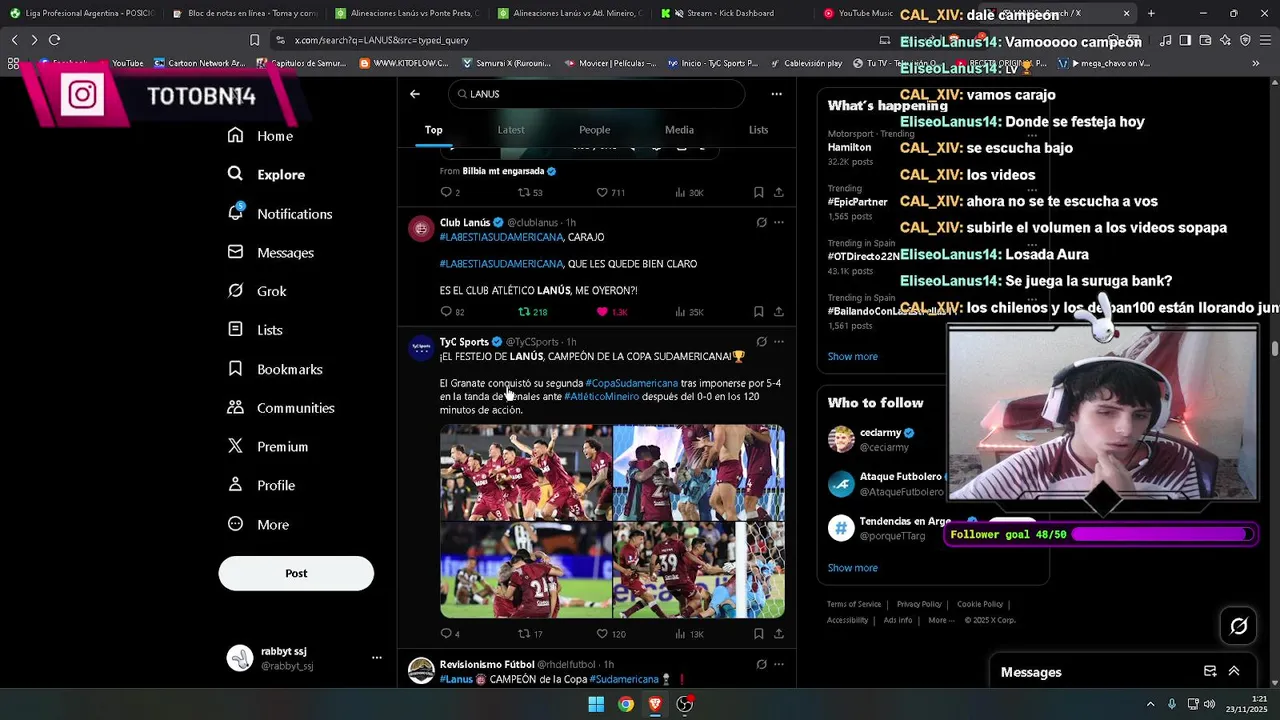Screen dimensions: 1280x720
Task: Show hidden system tray icons
Action: click(x=1150, y=704)
